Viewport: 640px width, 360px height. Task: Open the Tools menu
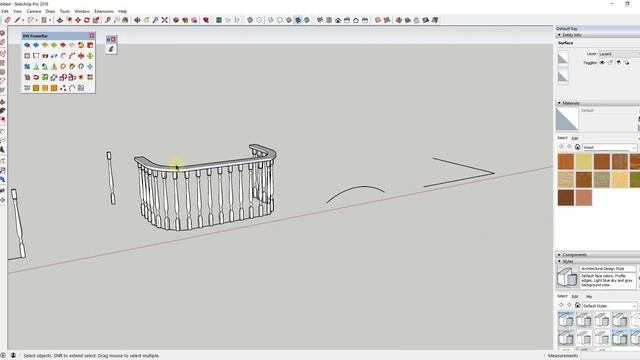pyautogui.click(x=64, y=11)
